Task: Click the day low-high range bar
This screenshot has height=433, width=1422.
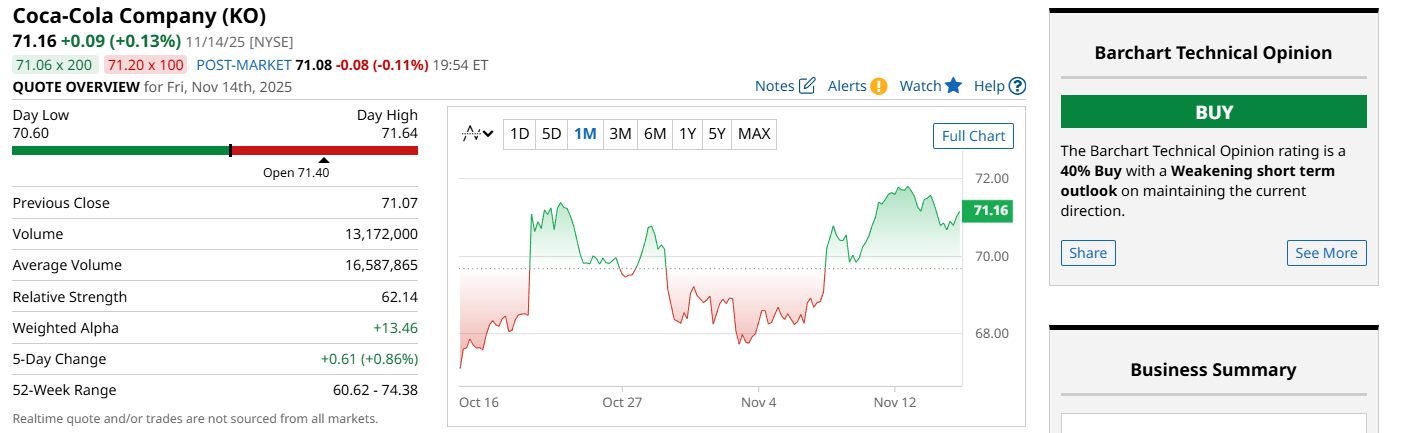Action: pyautogui.click(x=215, y=151)
